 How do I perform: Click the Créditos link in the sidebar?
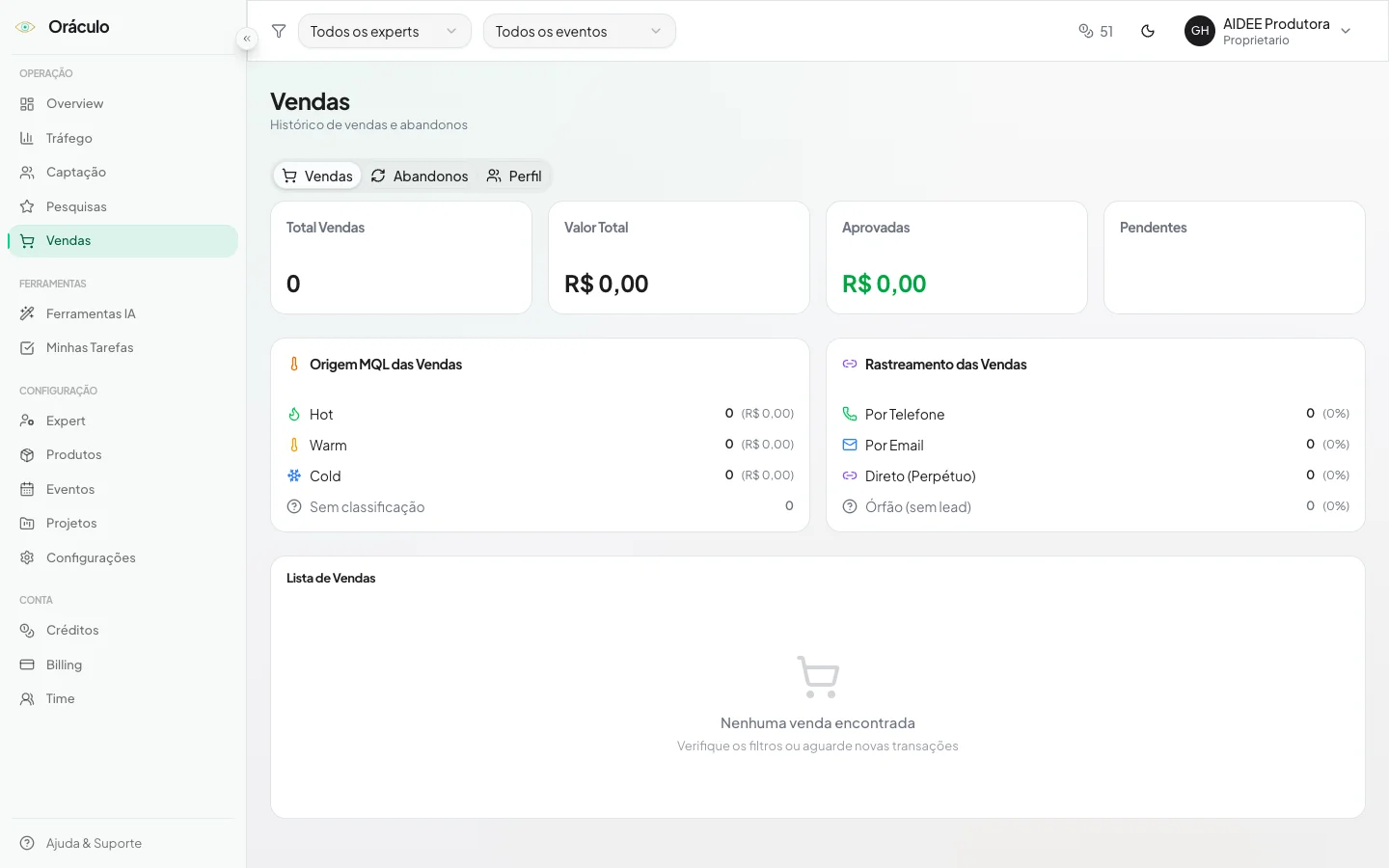123,631
